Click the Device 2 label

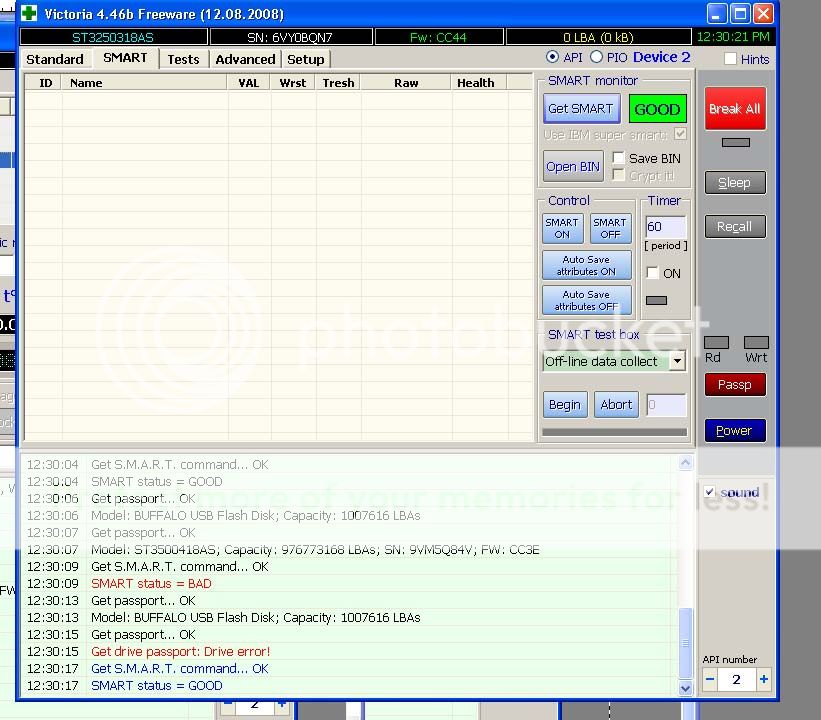pyautogui.click(x=661, y=57)
